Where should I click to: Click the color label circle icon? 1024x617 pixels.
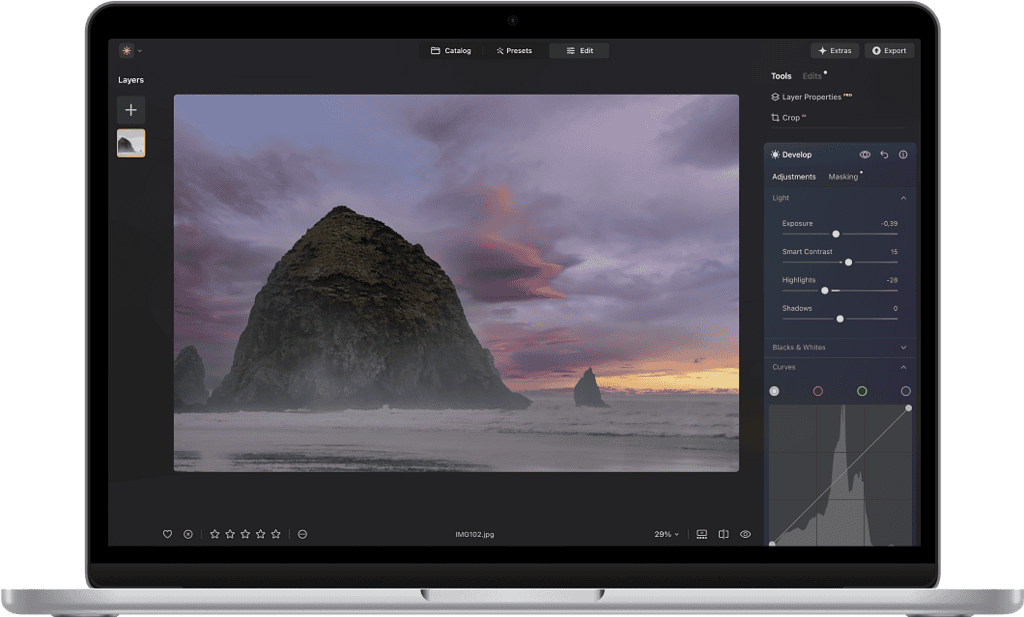tap(302, 534)
